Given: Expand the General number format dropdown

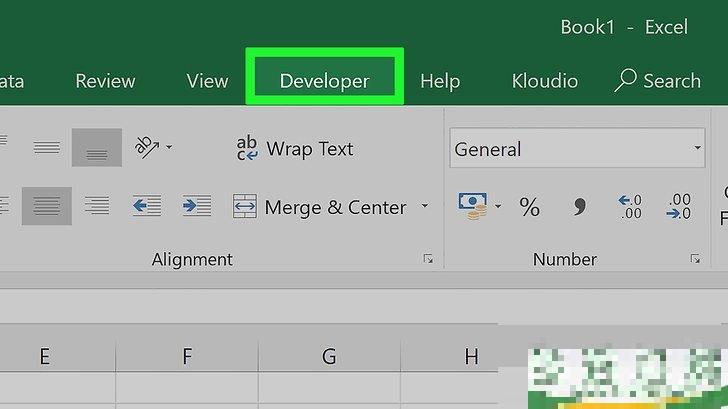Looking at the screenshot, I should [x=698, y=149].
